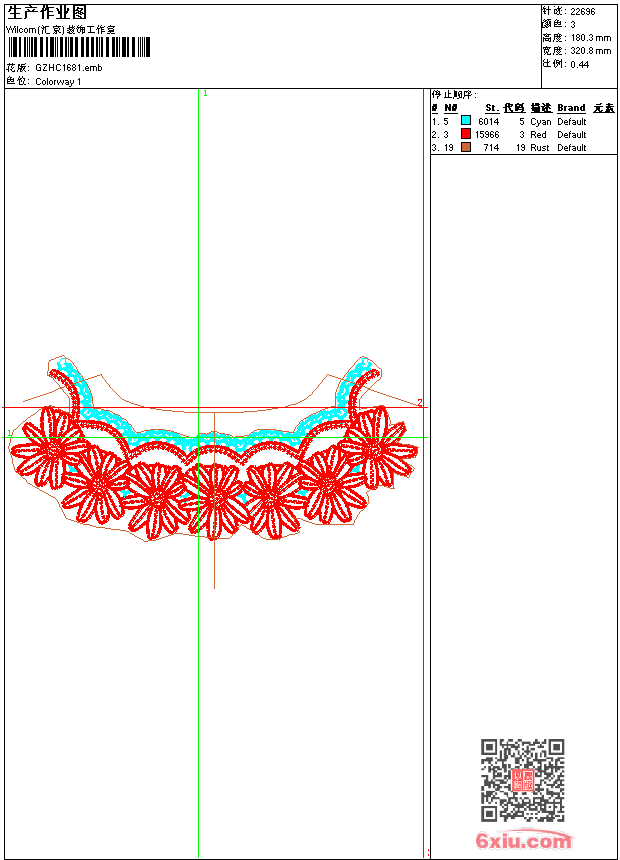
Task: Click Default brand in the Cyan row
Action: [572, 121]
